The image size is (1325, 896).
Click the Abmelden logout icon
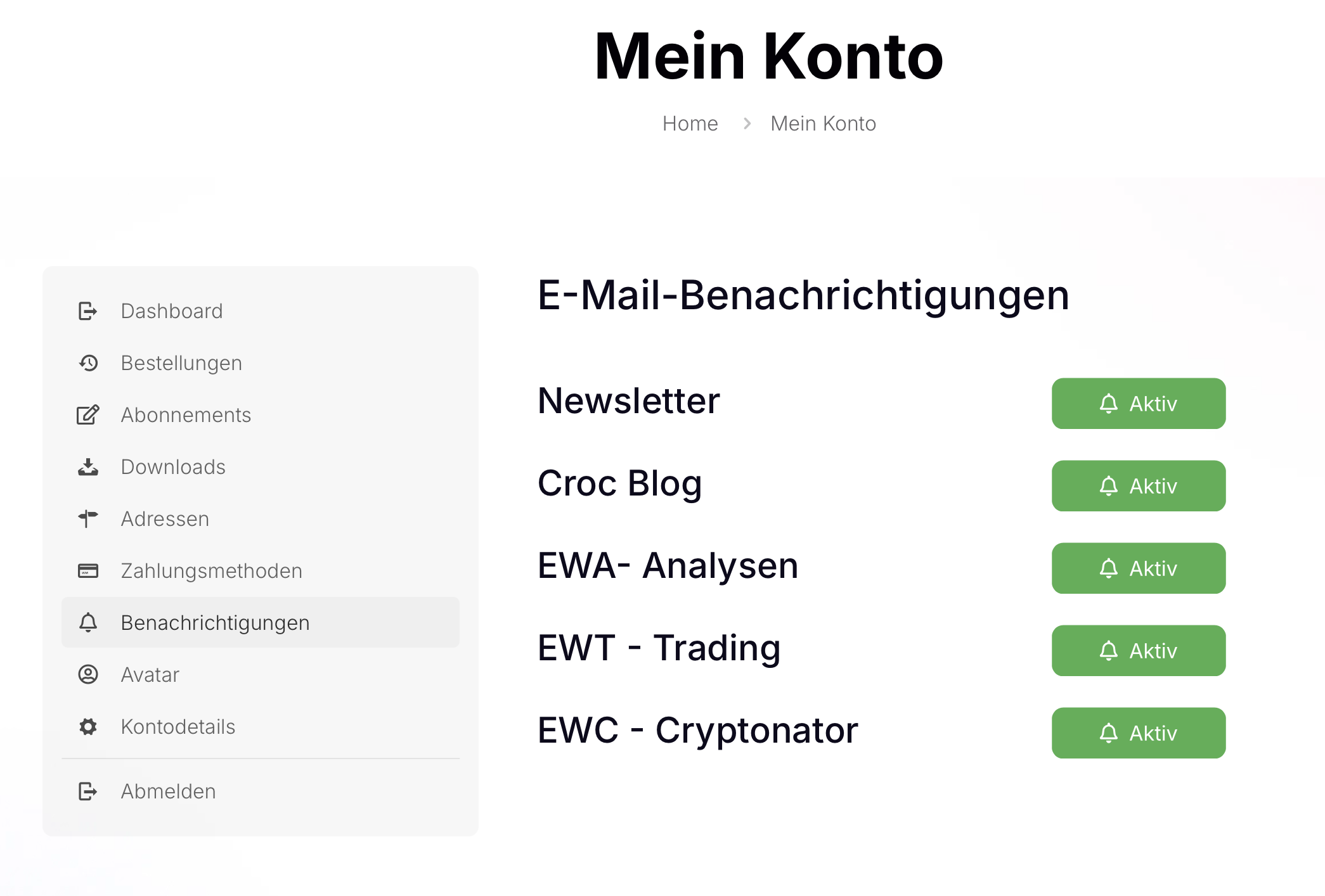tap(87, 791)
